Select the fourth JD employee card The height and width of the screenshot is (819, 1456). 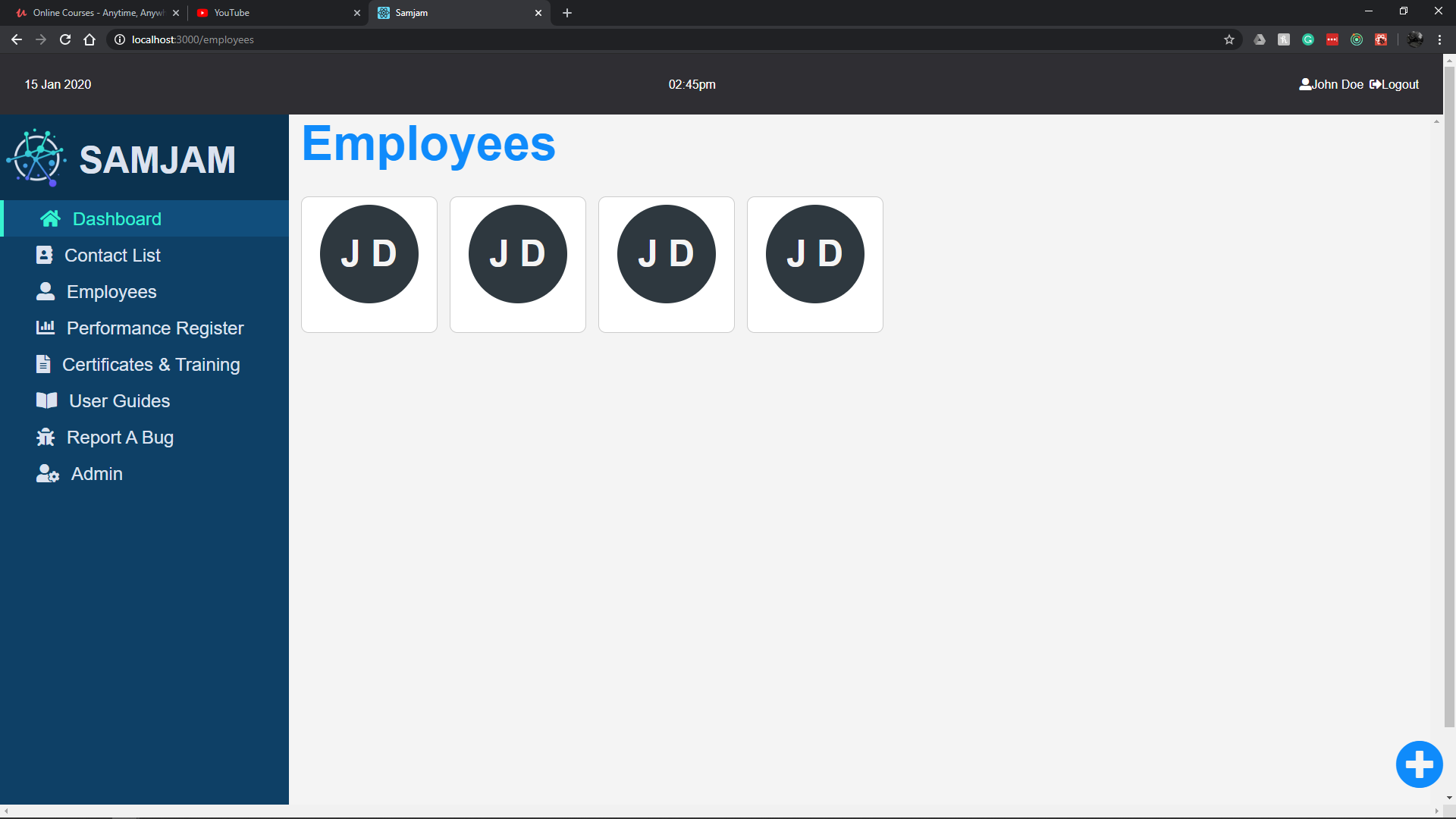(815, 265)
